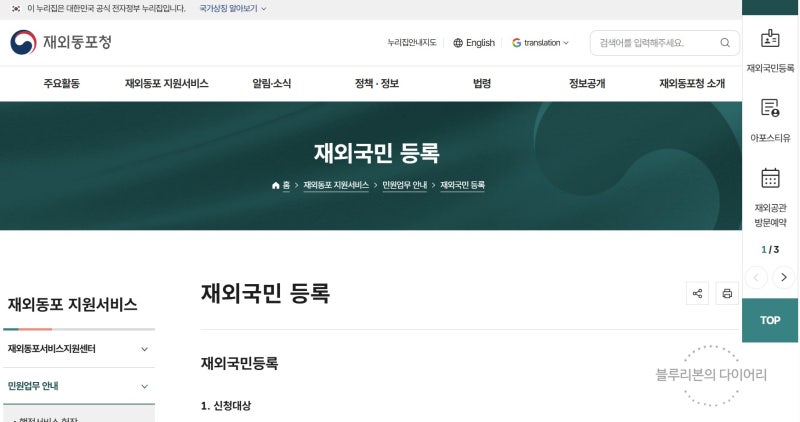Image resolution: width=800 pixels, height=422 pixels.
Task: Open the 정책·정보 menu
Action: tap(377, 84)
